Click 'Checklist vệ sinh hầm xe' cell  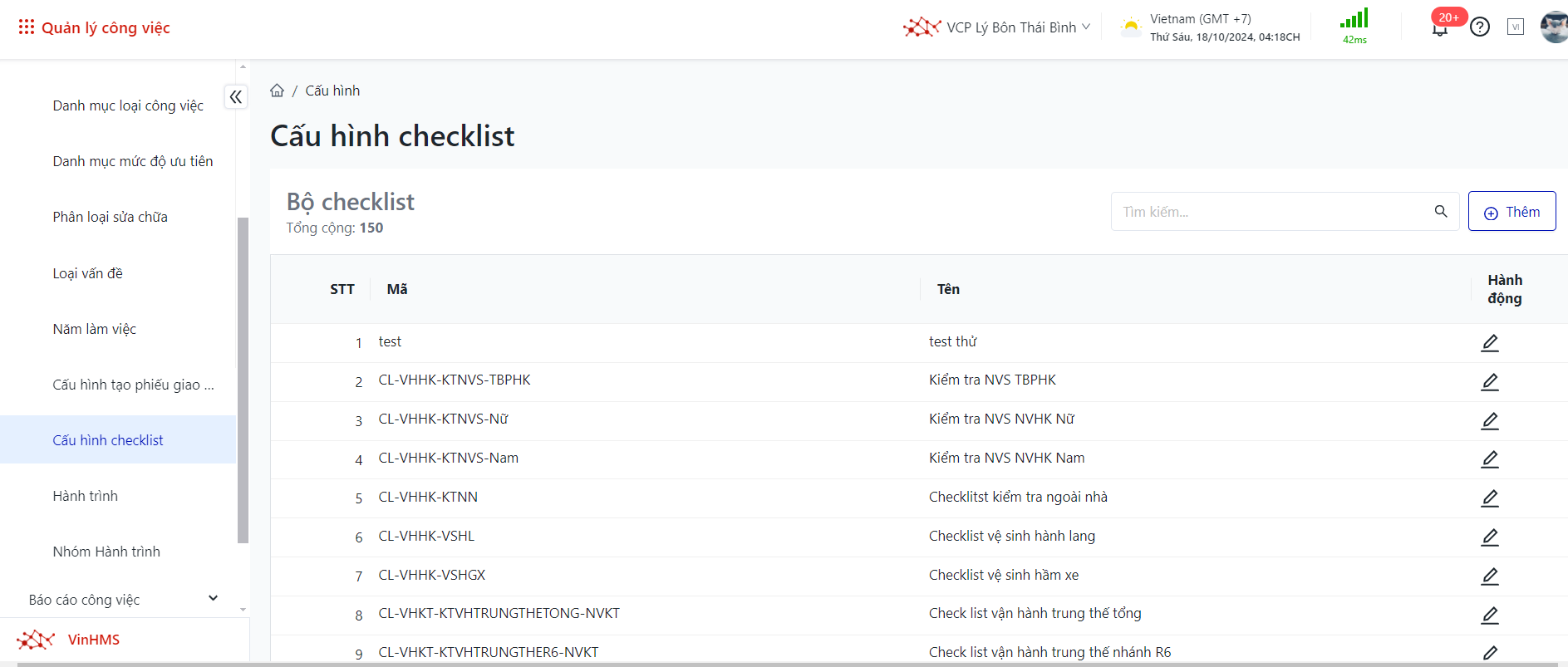[1004, 575]
